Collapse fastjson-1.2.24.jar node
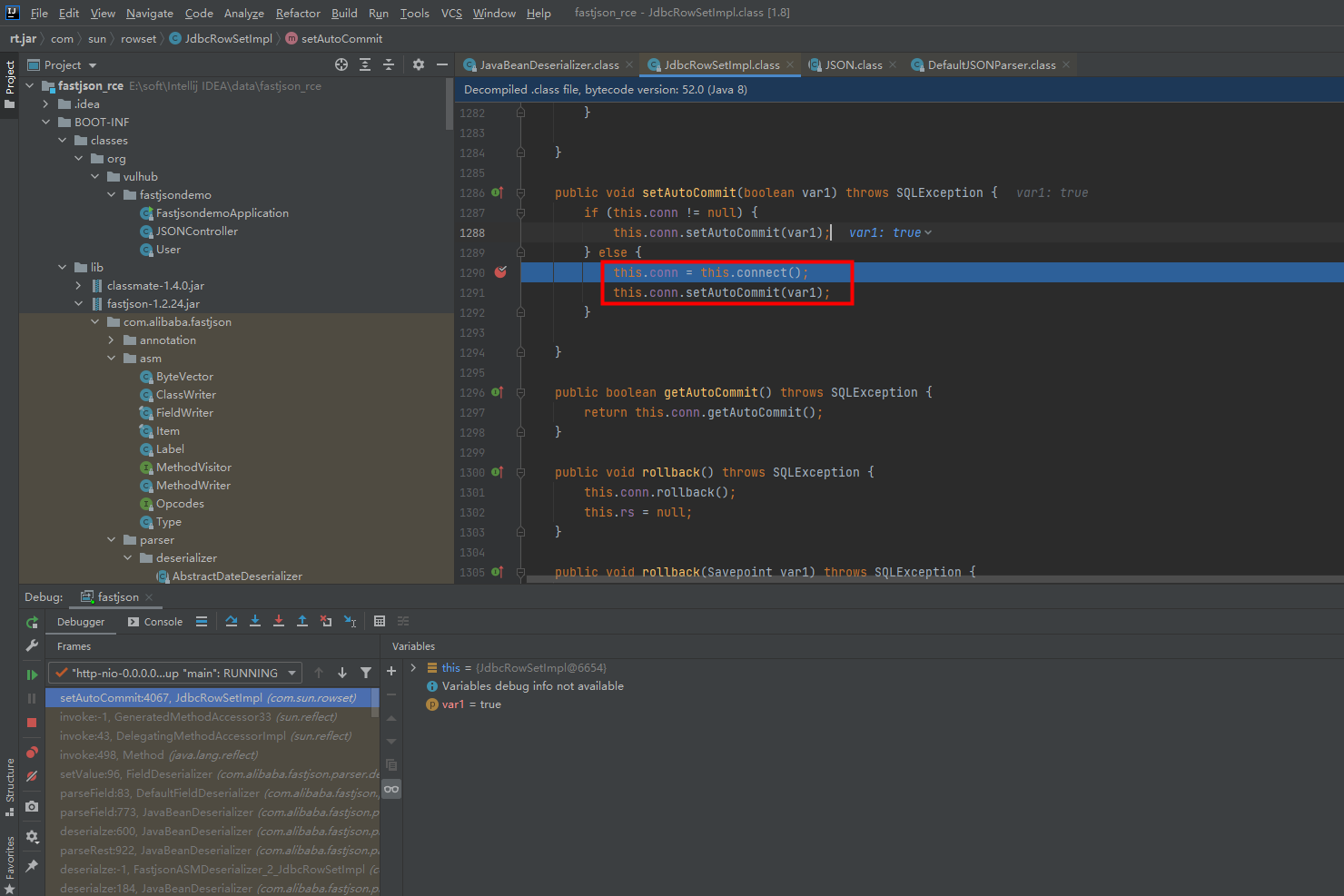Screen dimensions: 1344x896 point(78,304)
